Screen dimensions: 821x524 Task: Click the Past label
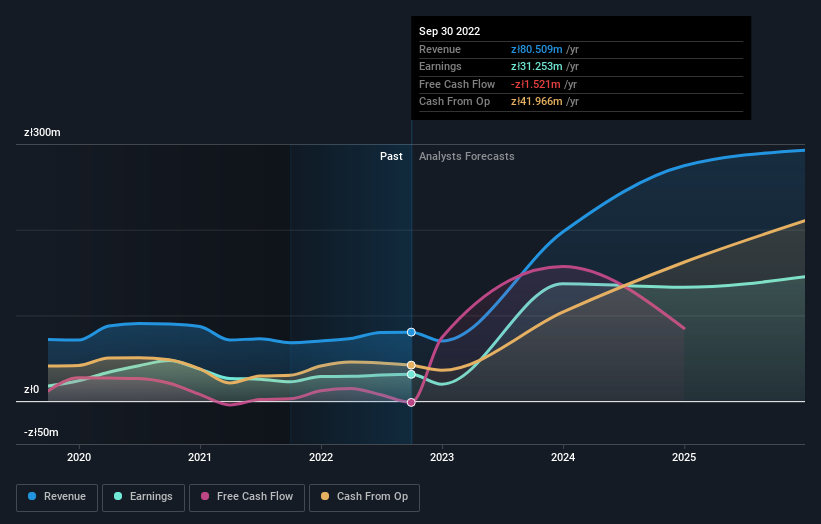pyautogui.click(x=391, y=156)
